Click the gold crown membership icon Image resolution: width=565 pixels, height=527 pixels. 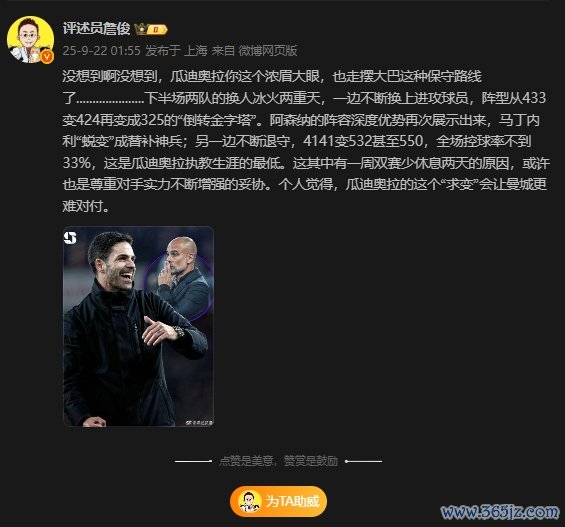coord(141,29)
